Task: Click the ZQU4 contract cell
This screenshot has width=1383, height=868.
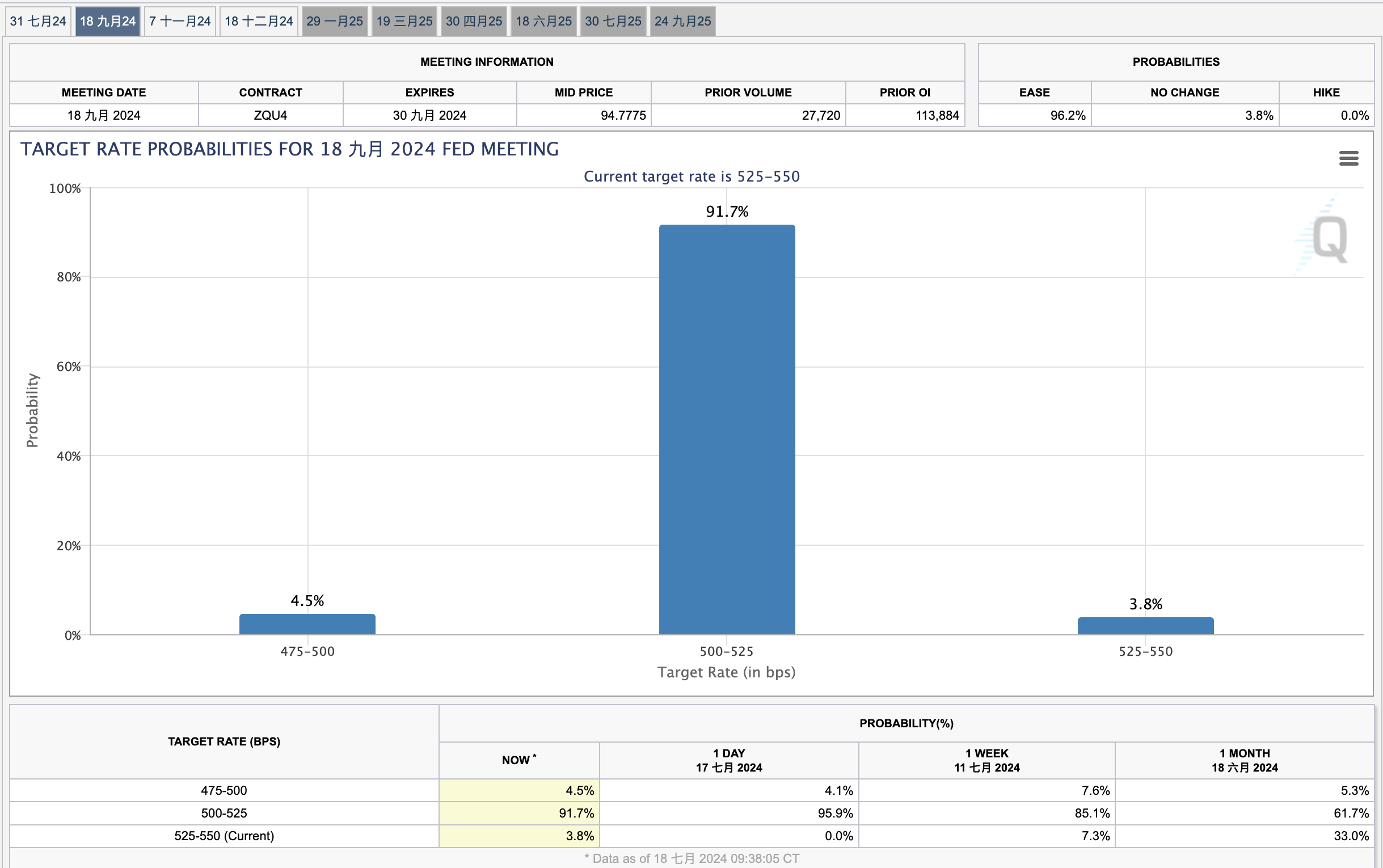Action: coord(270,115)
